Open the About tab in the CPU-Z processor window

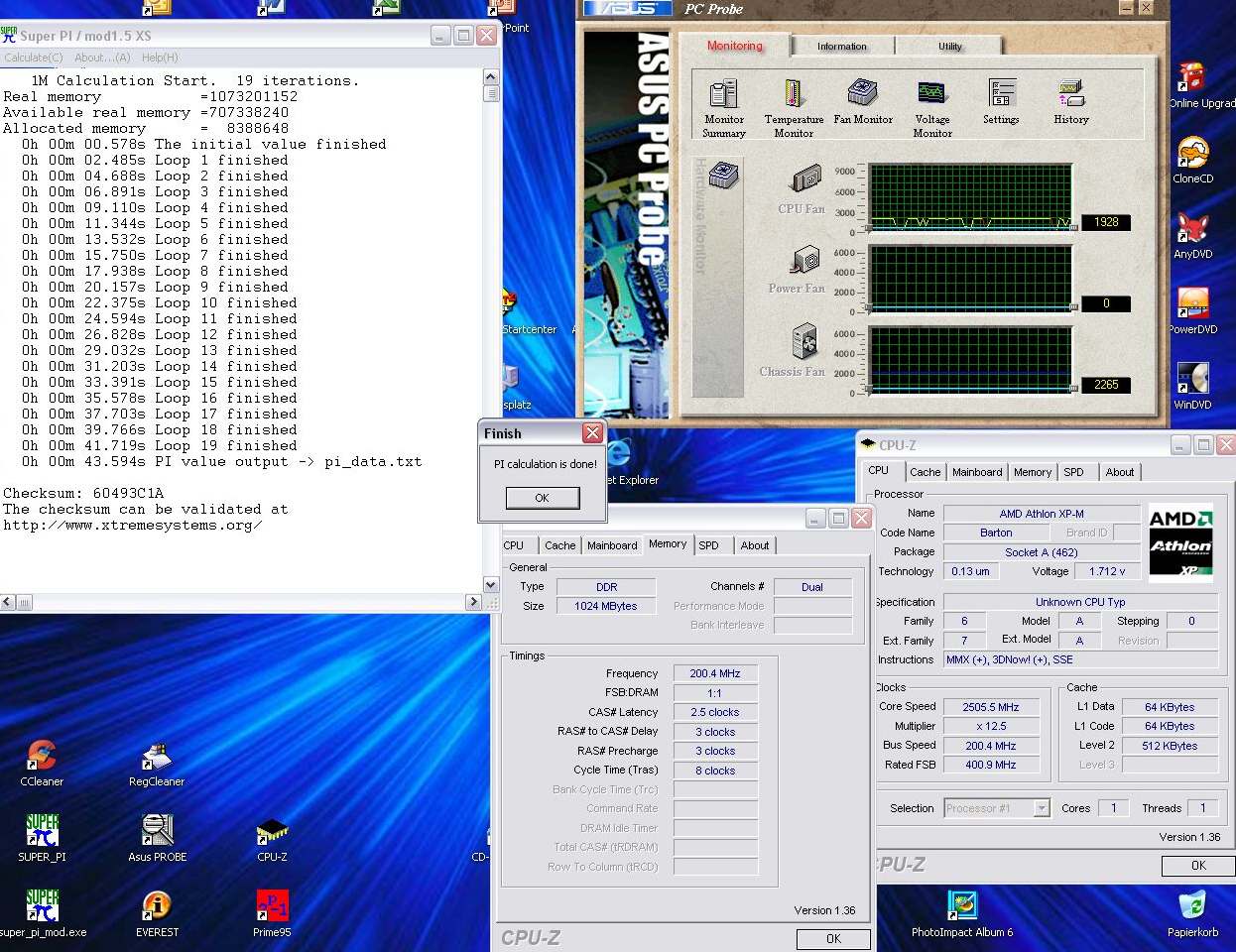pos(1120,472)
